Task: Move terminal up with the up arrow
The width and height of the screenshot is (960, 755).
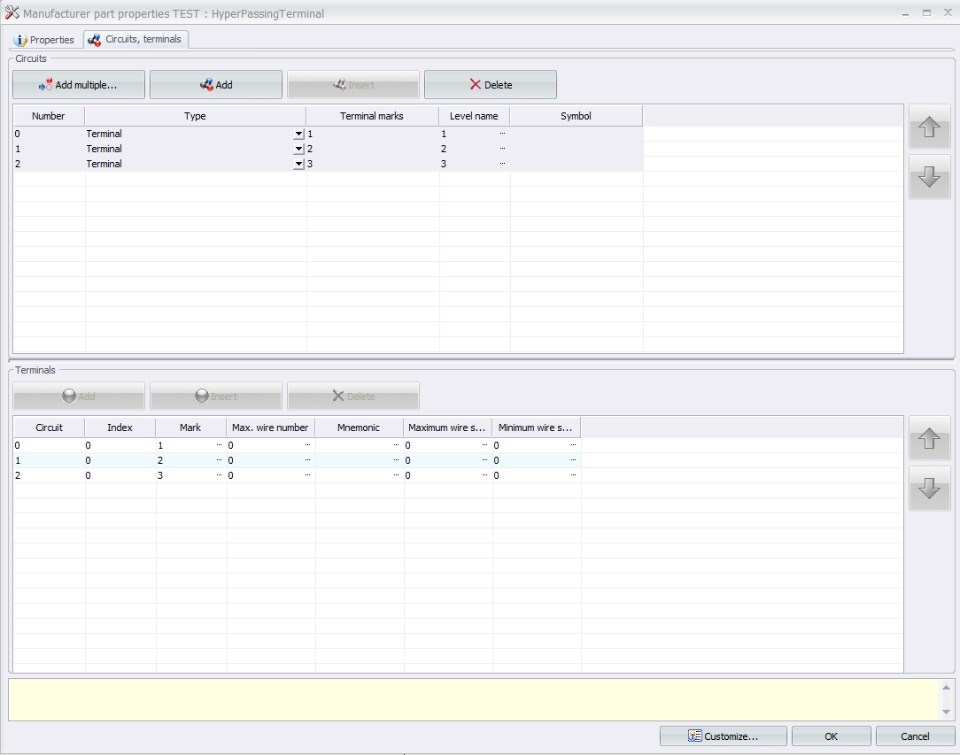Action: pyautogui.click(x=929, y=438)
